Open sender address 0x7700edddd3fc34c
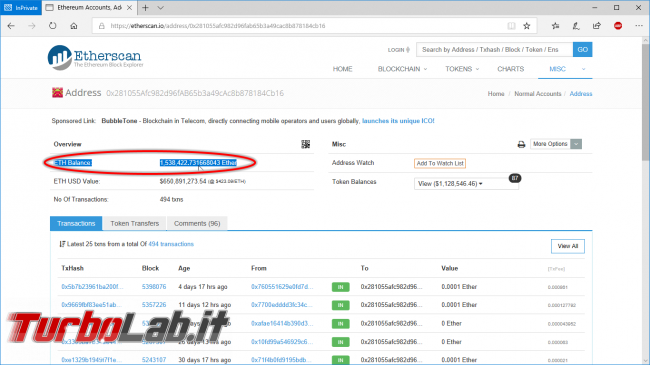 point(281,304)
